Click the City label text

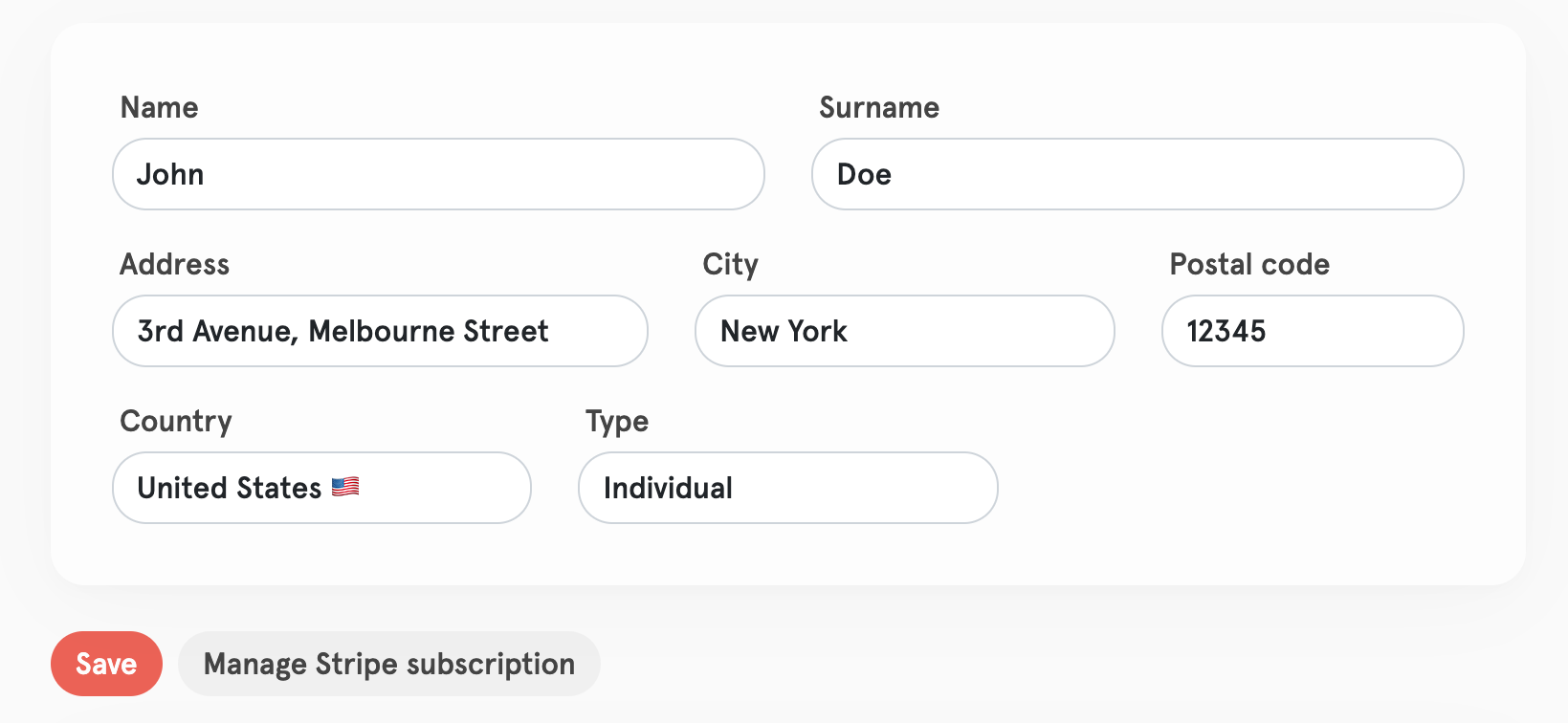click(x=730, y=265)
